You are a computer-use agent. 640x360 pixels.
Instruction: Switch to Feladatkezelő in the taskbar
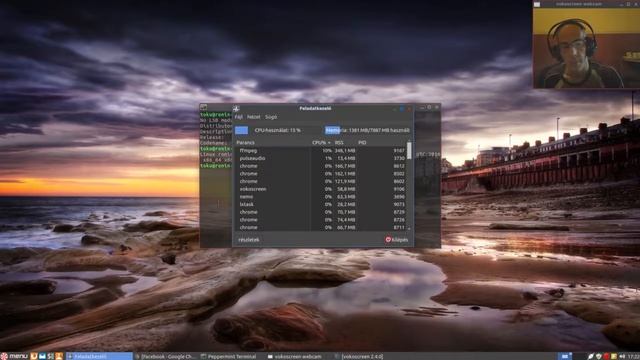click(x=99, y=356)
